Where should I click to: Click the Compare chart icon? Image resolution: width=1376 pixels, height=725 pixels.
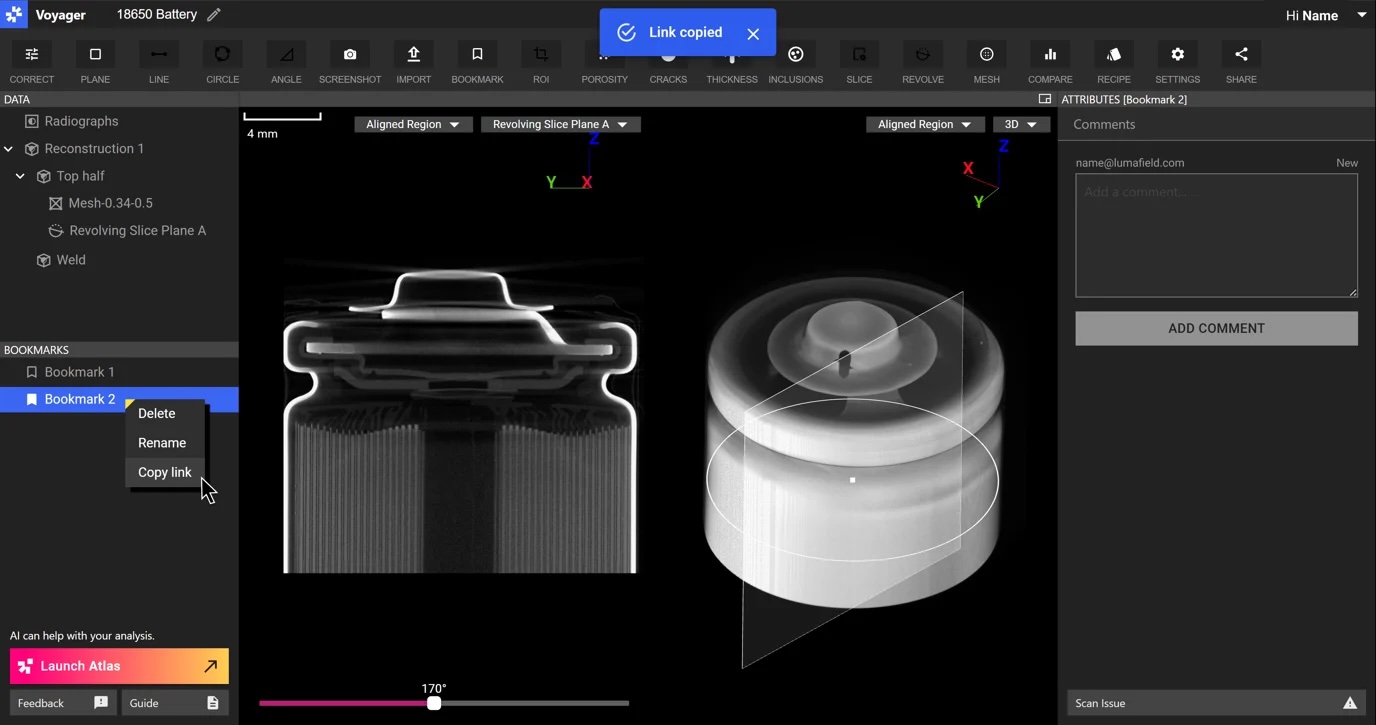tap(1050, 55)
